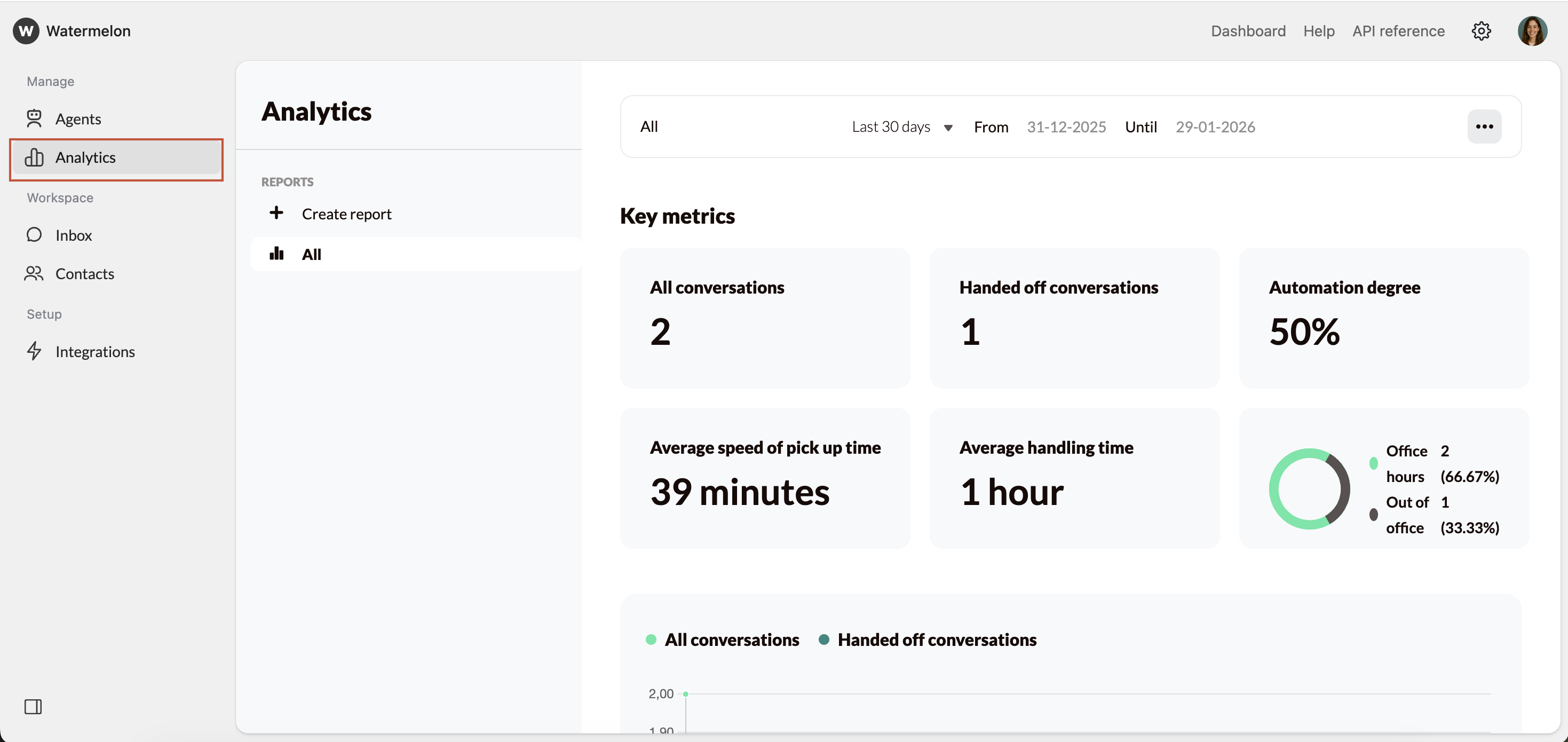This screenshot has width=1568, height=742.
Task: Open the Inbox chat icon
Action: (x=35, y=235)
